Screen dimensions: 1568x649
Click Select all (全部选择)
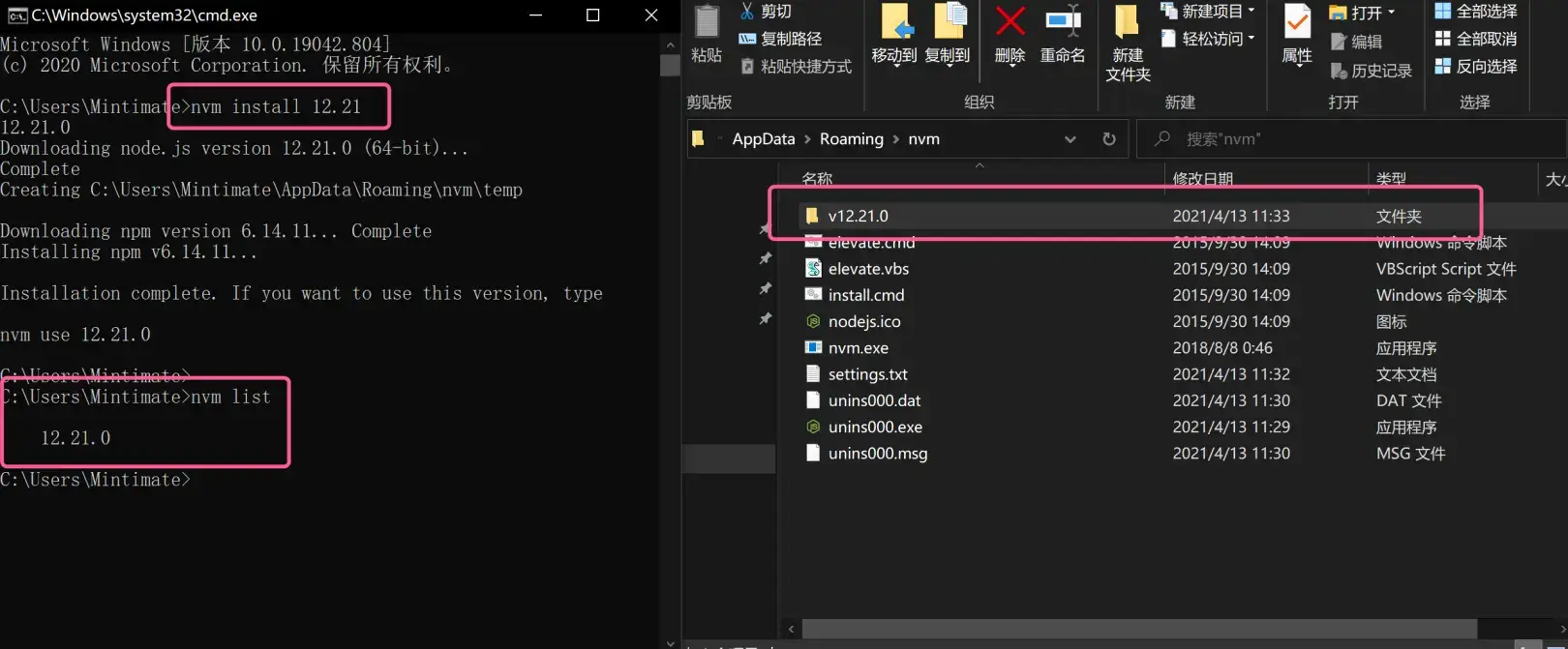(x=1475, y=11)
